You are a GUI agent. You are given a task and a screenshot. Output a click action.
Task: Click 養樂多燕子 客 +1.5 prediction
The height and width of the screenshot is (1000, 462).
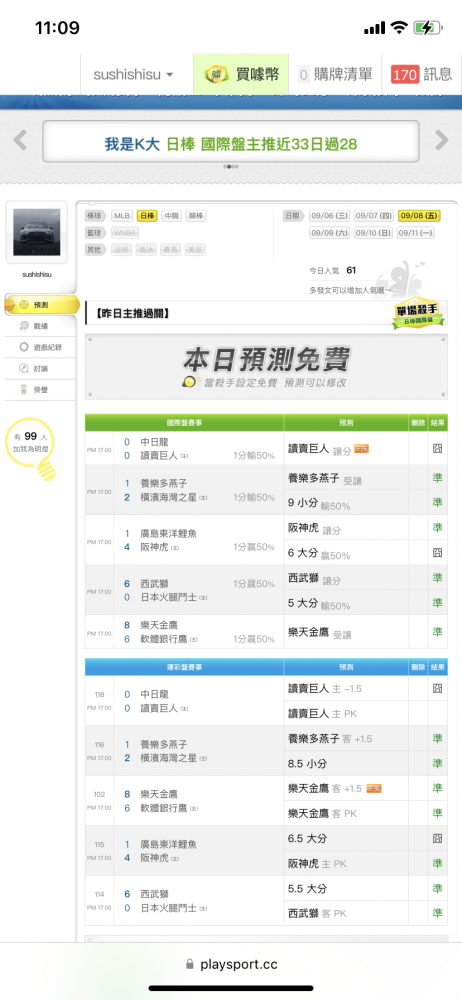pyautogui.click(x=331, y=738)
